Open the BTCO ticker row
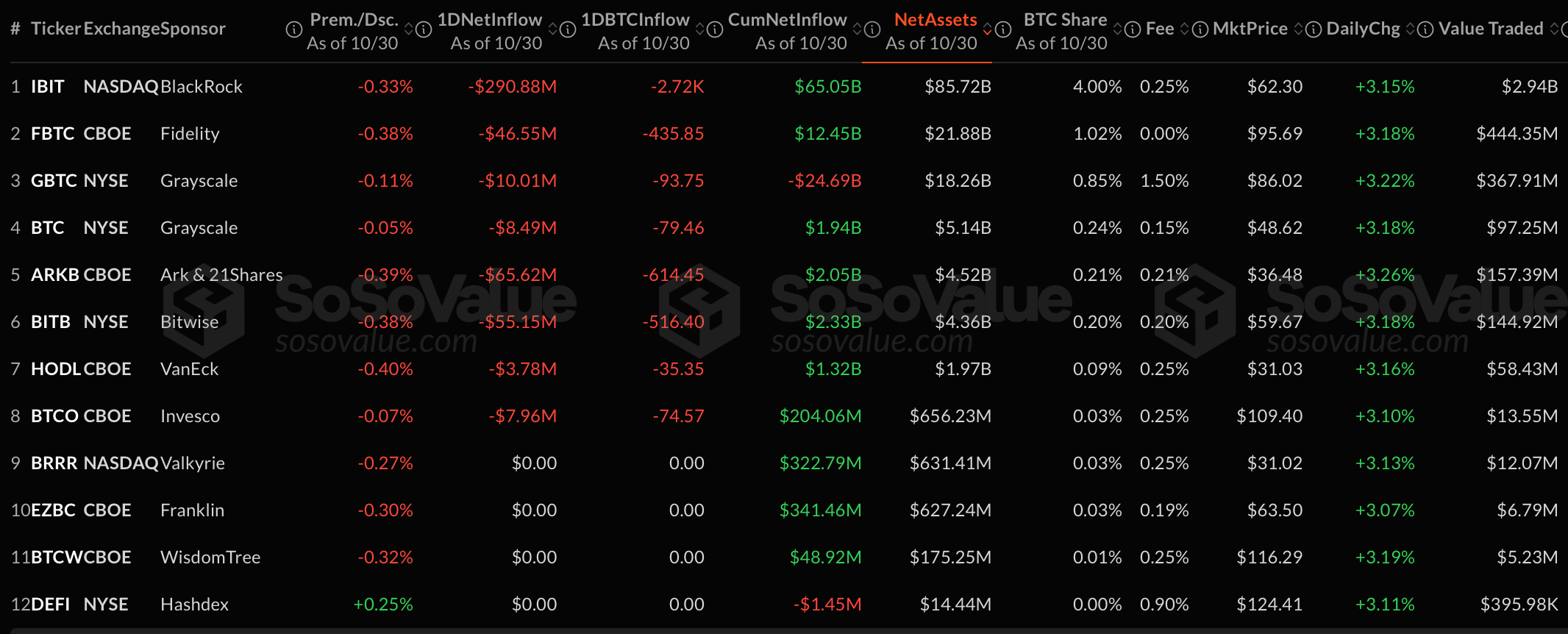Image resolution: width=1568 pixels, height=634 pixels. coord(54,416)
